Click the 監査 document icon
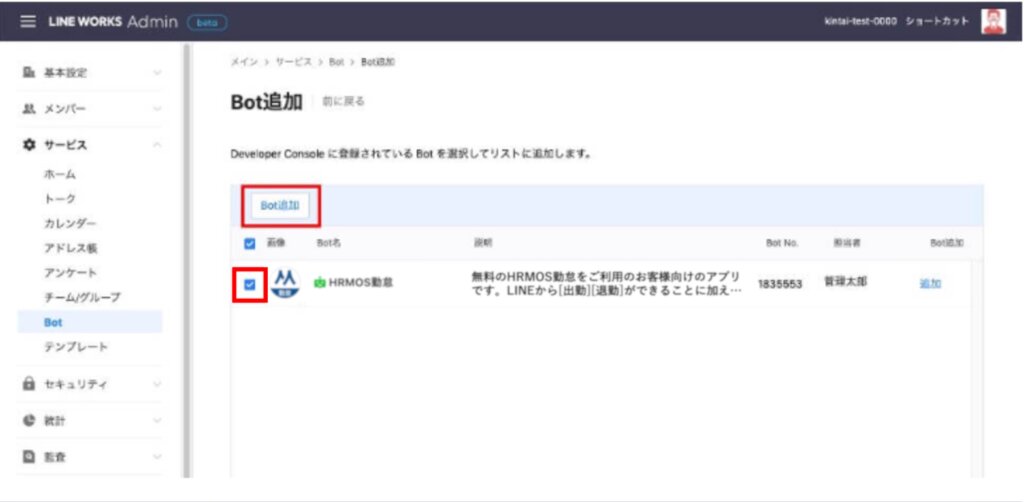Screen dimensions: 1024x502 click(29, 457)
